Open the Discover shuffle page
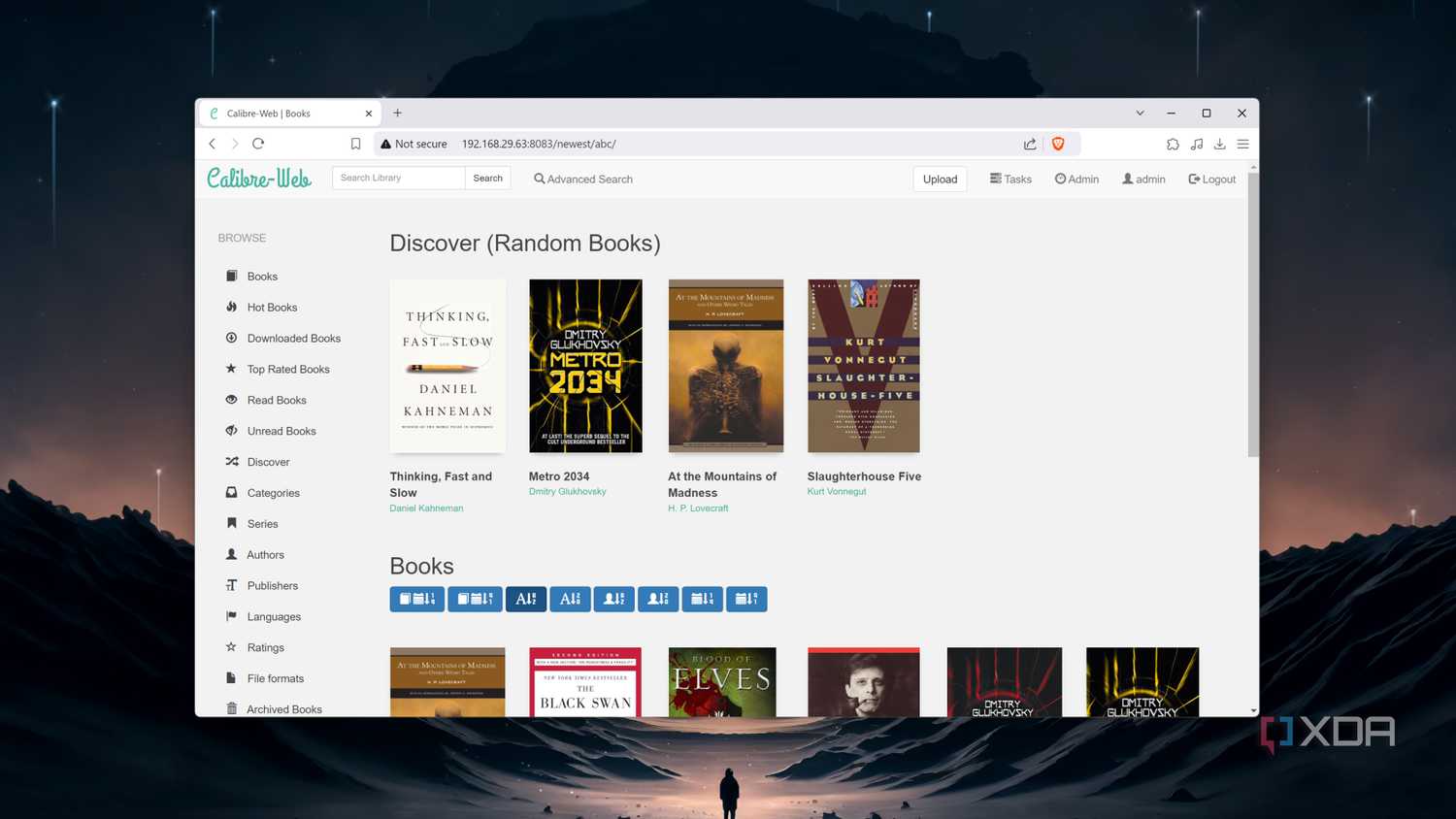The width and height of the screenshot is (1456, 819). click(x=258, y=462)
